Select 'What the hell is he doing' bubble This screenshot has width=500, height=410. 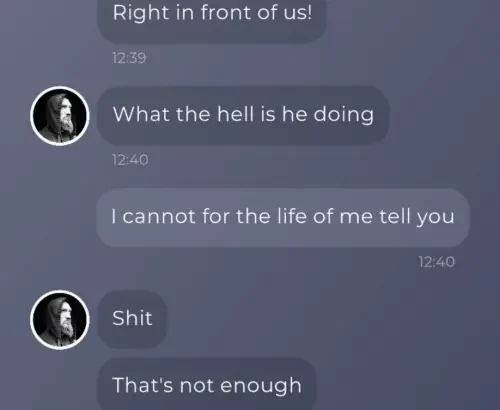[243, 115]
